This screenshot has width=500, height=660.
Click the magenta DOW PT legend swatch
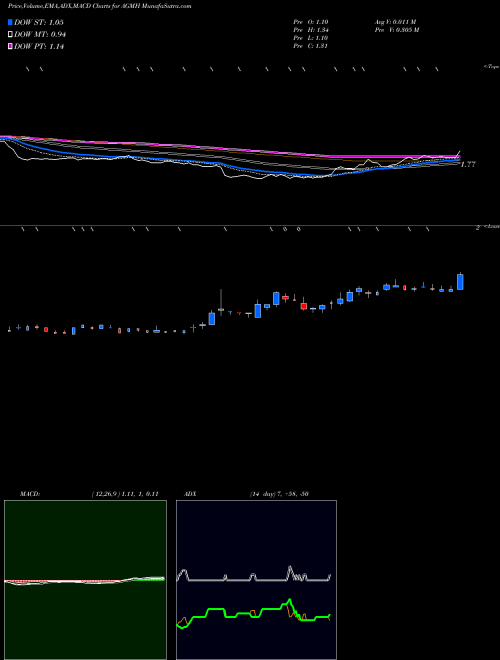coord(10,47)
